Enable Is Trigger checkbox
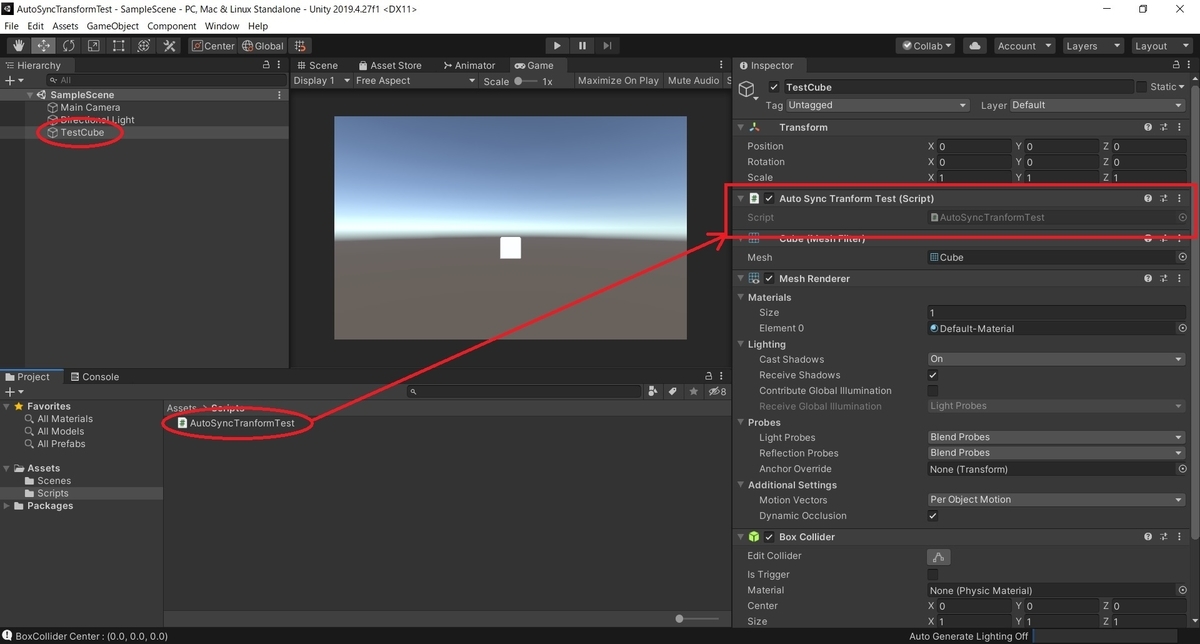Screen dimensions: 1200x644 [x=933, y=575]
